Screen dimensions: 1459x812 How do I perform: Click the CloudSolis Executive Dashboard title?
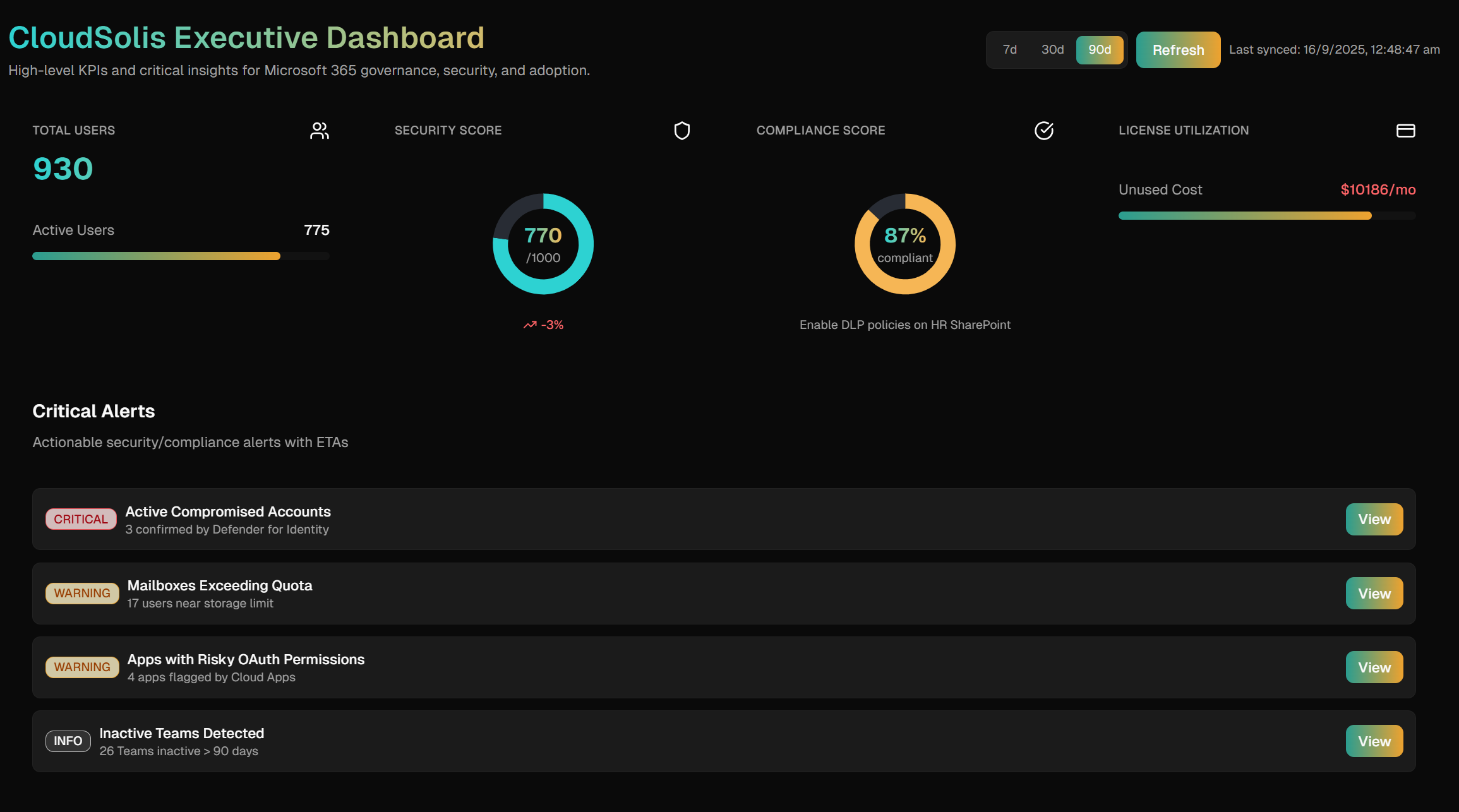point(246,37)
